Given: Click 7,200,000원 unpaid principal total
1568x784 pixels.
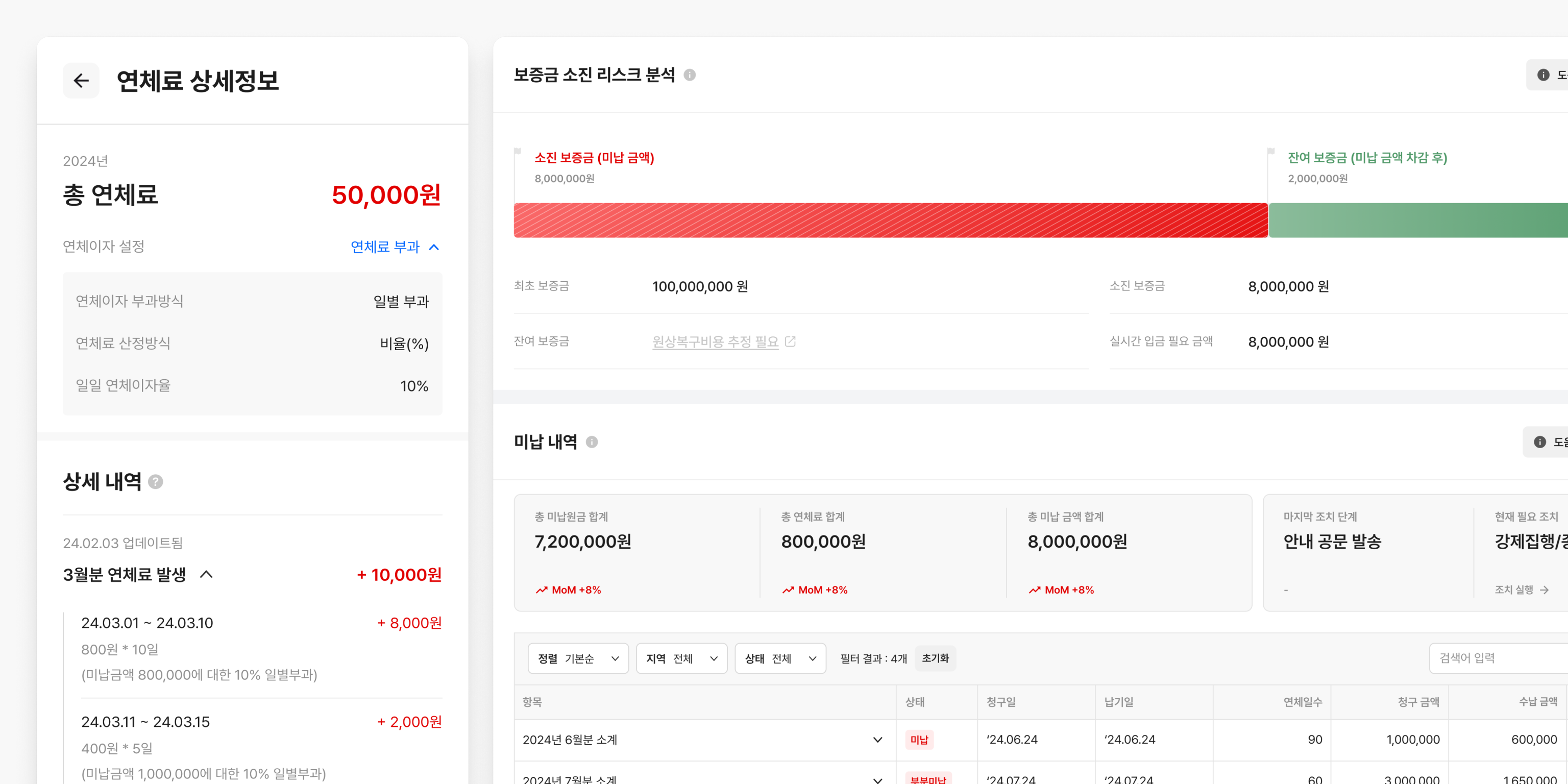Looking at the screenshot, I should 582,541.
